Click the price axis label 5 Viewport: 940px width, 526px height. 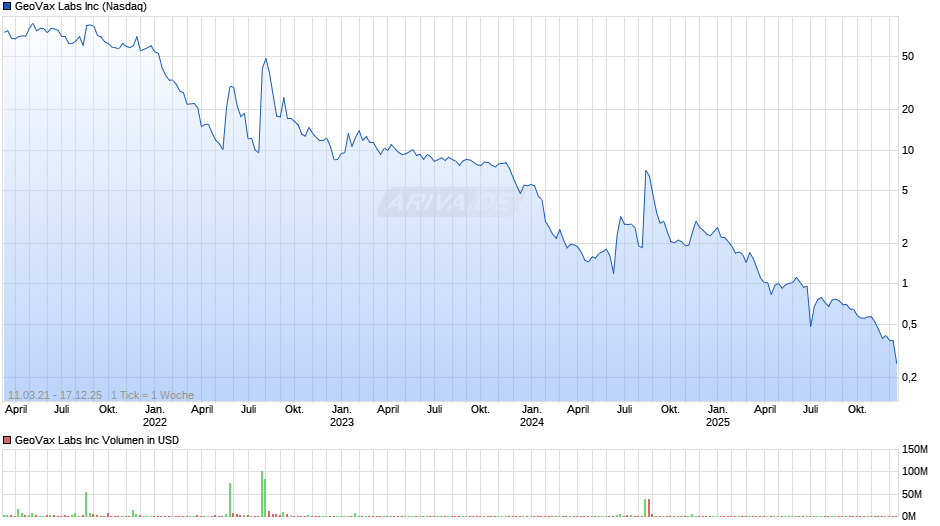(x=905, y=191)
